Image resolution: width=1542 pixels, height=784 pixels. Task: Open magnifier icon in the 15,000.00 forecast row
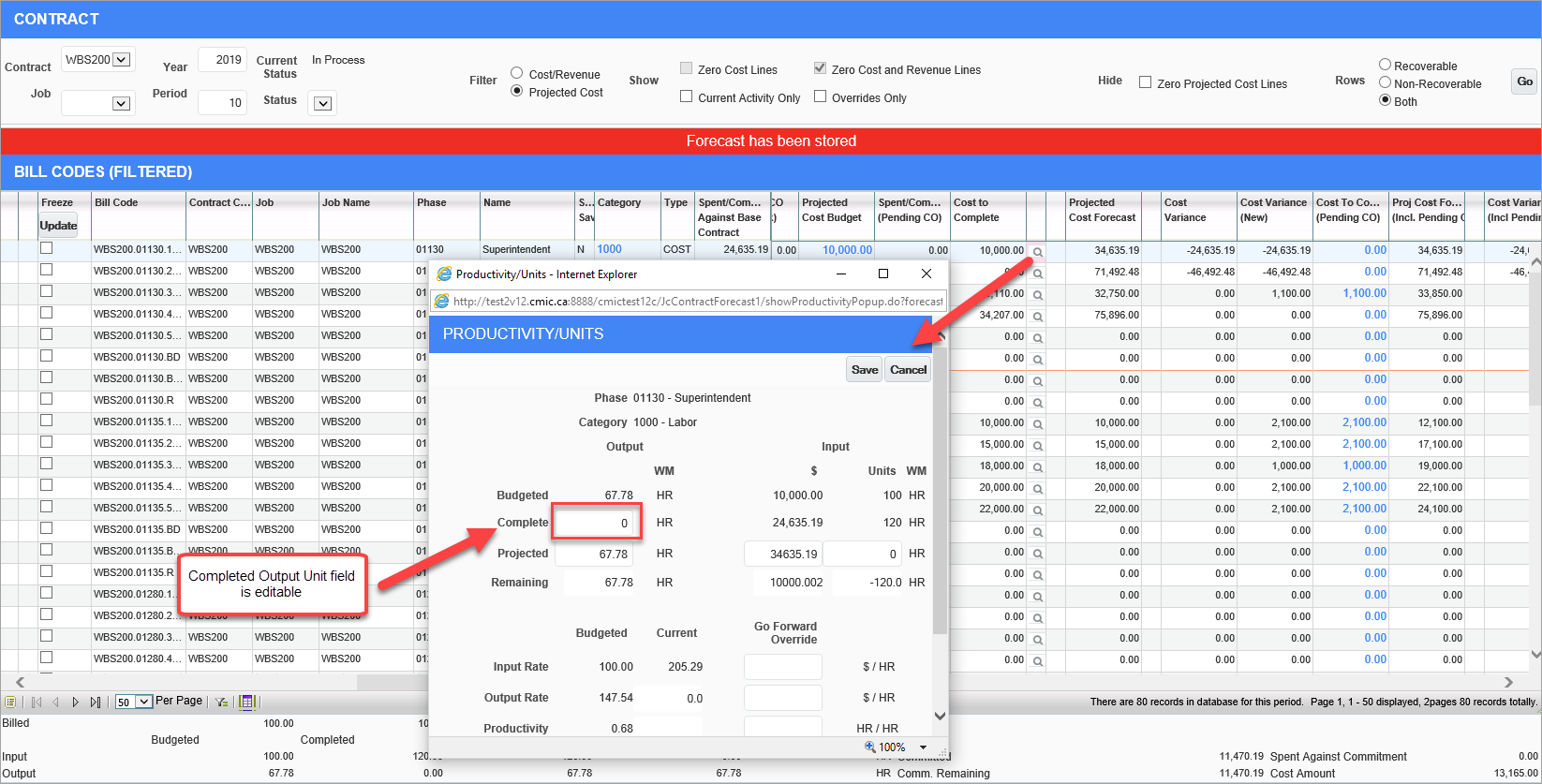click(1037, 445)
